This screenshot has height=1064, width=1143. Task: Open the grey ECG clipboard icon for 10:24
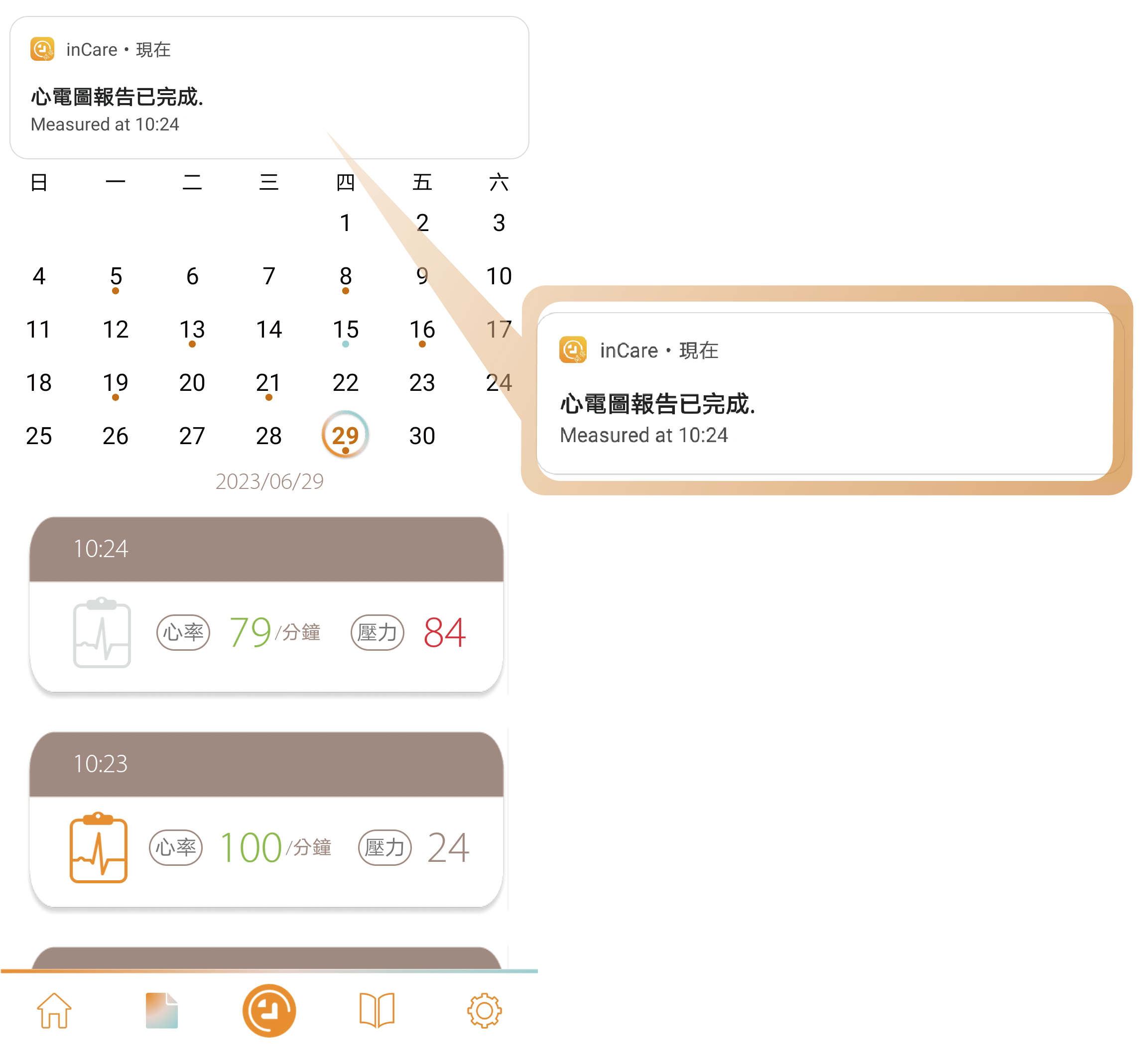[102, 632]
